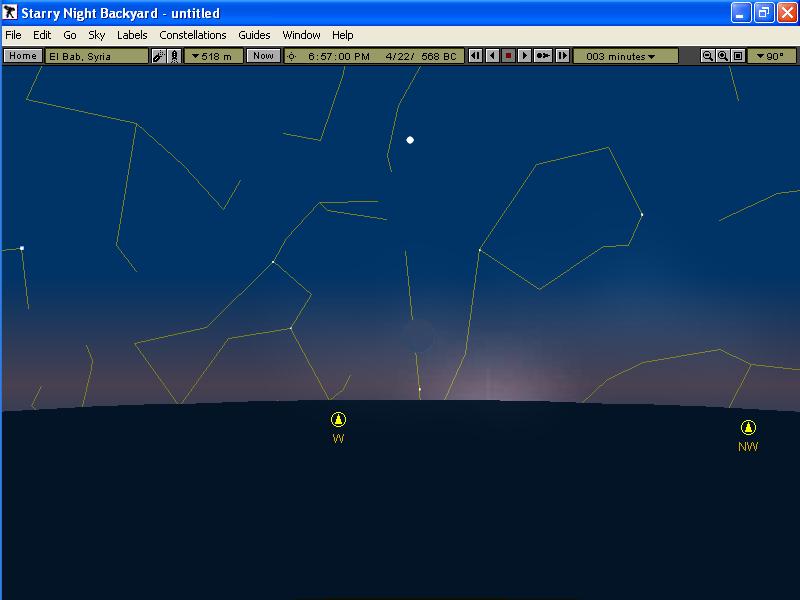Open the Help menu
800x600 pixels.
click(342, 35)
